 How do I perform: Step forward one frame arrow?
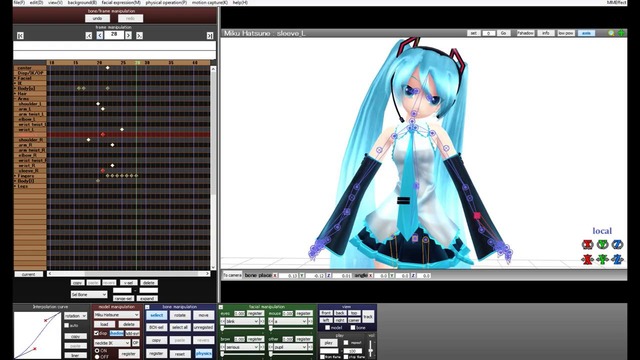[x=128, y=36]
